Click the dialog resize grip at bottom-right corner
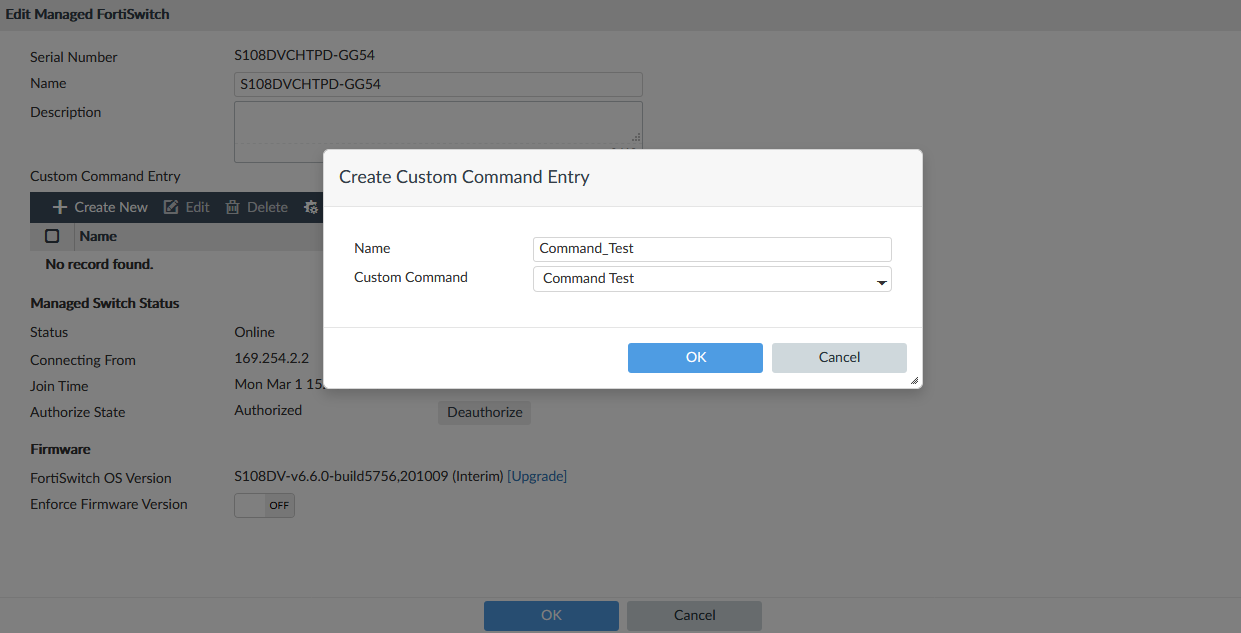 tap(916, 382)
